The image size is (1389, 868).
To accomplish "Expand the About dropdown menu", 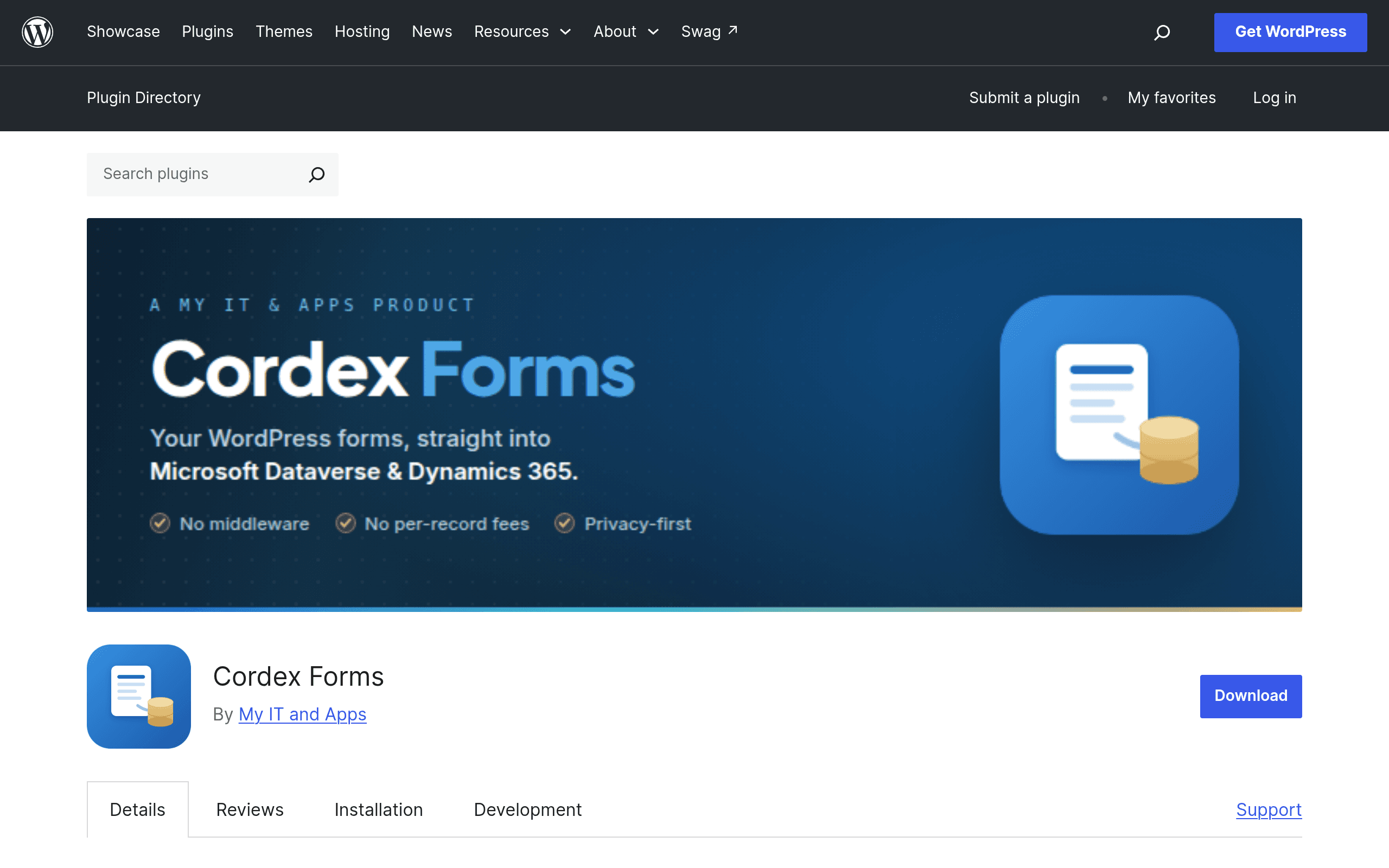I will (x=626, y=31).
